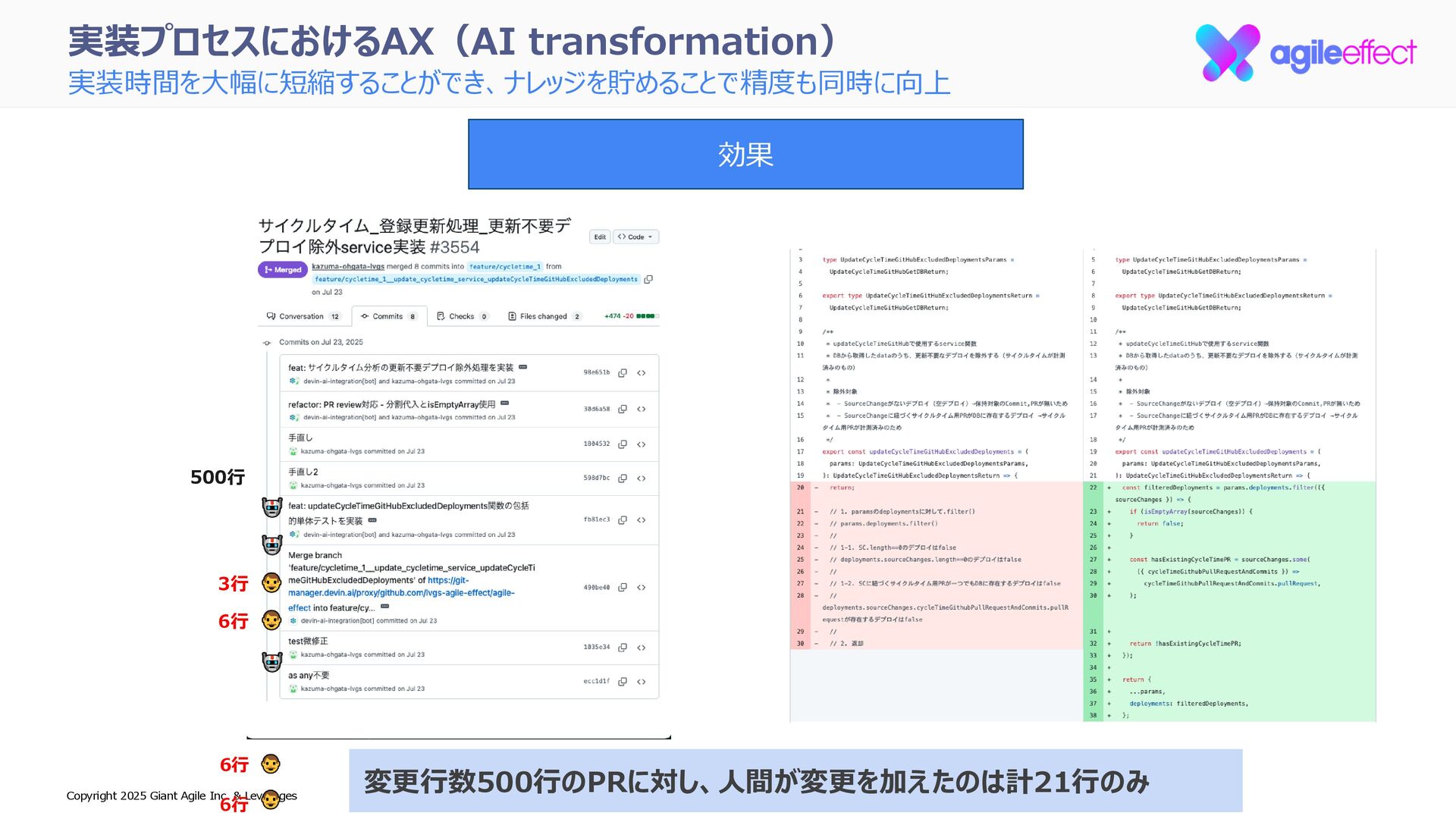
Task: Expand the refactor PR review commit description ellipsis
Action: (504, 403)
